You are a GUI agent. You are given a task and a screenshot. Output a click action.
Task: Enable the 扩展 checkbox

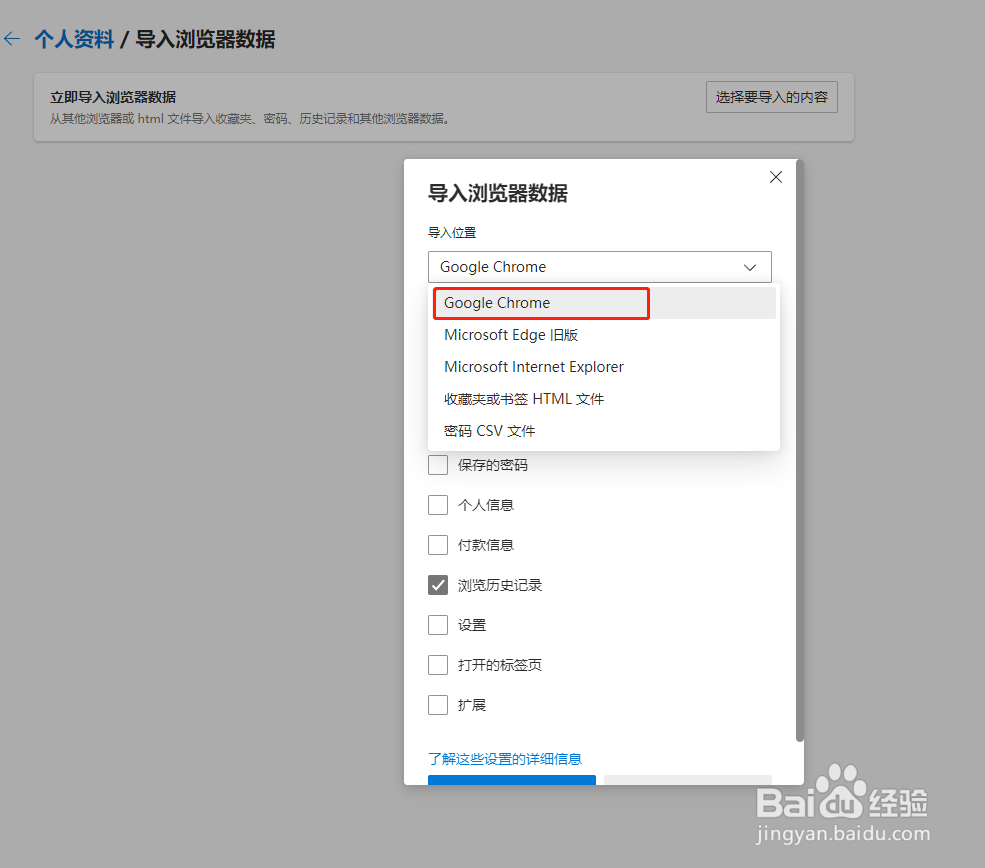[x=438, y=705]
